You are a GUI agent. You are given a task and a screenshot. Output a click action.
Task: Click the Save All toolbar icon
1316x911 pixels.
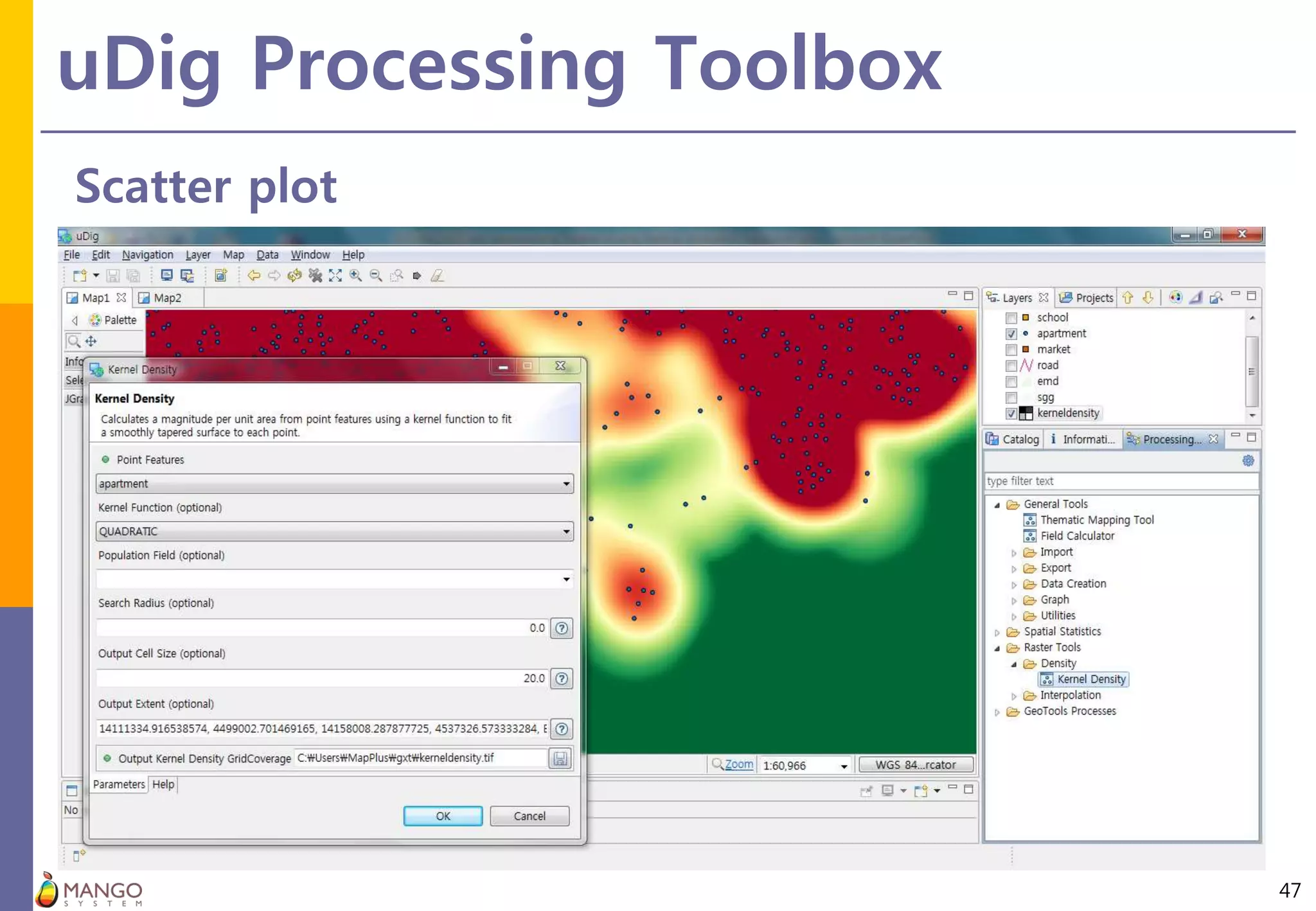[x=133, y=276]
